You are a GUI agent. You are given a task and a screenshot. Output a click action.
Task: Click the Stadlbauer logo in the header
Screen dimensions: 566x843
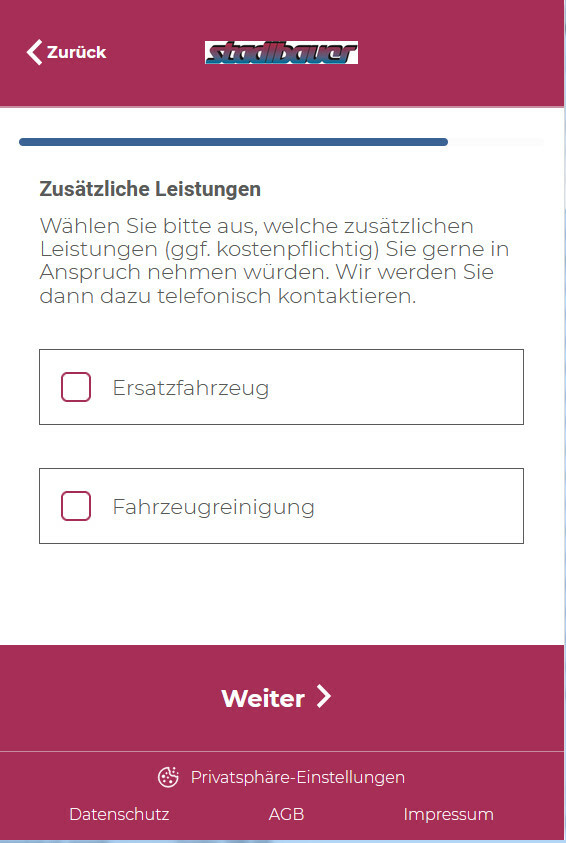(x=281, y=53)
